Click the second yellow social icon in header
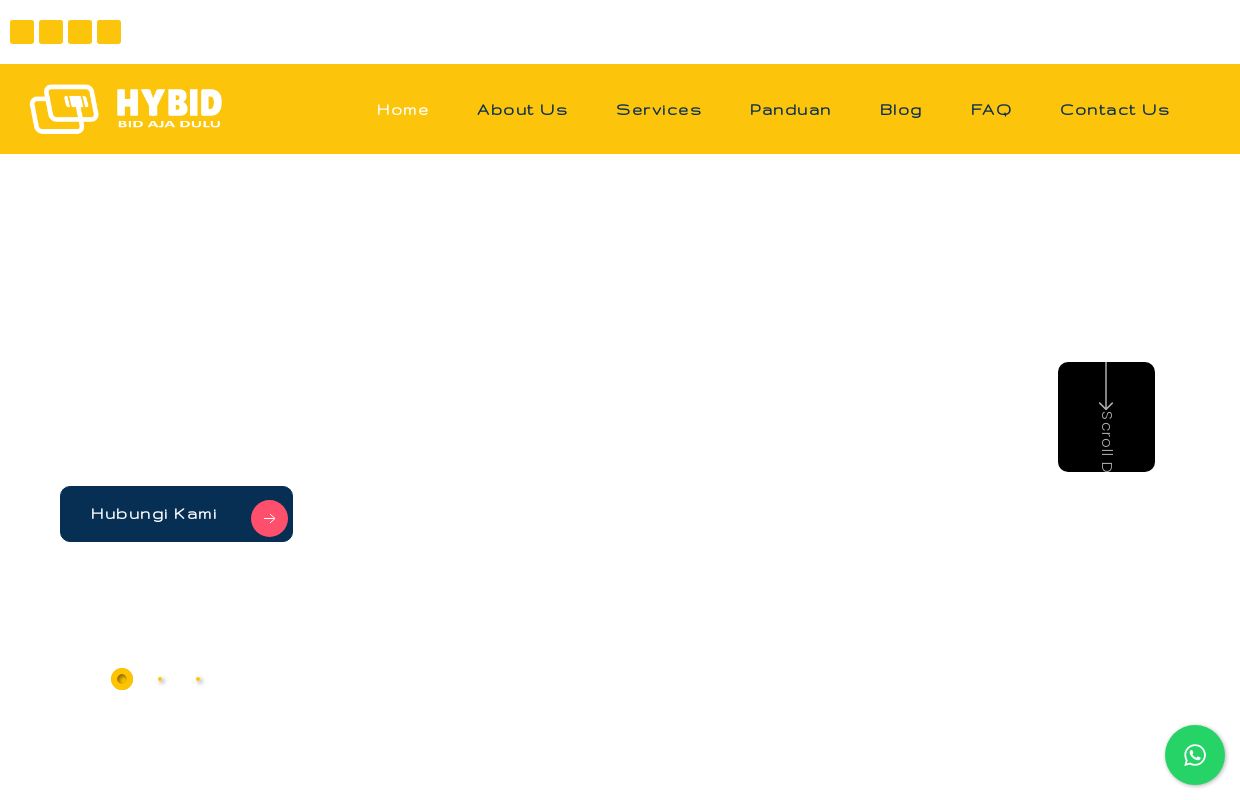 [51, 32]
